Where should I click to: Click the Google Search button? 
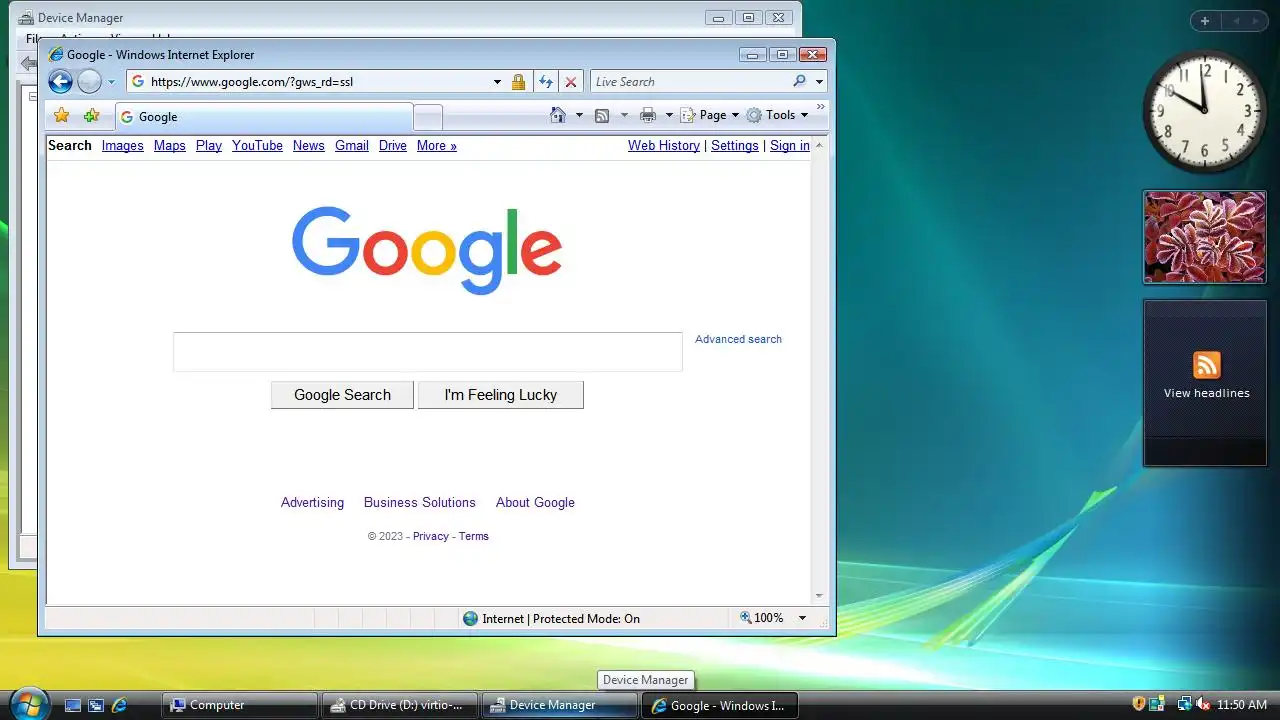(x=342, y=395)
